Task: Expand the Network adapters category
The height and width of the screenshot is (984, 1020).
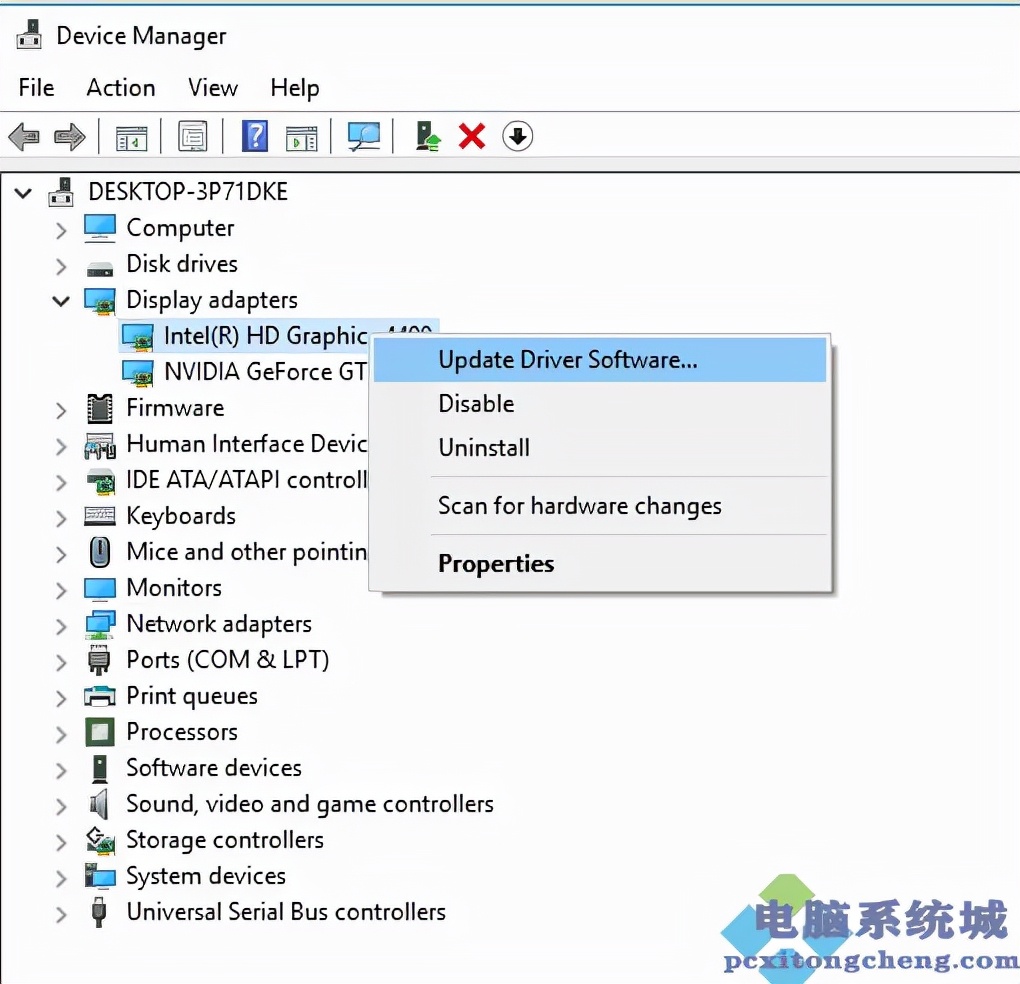Action: [60, 623]
